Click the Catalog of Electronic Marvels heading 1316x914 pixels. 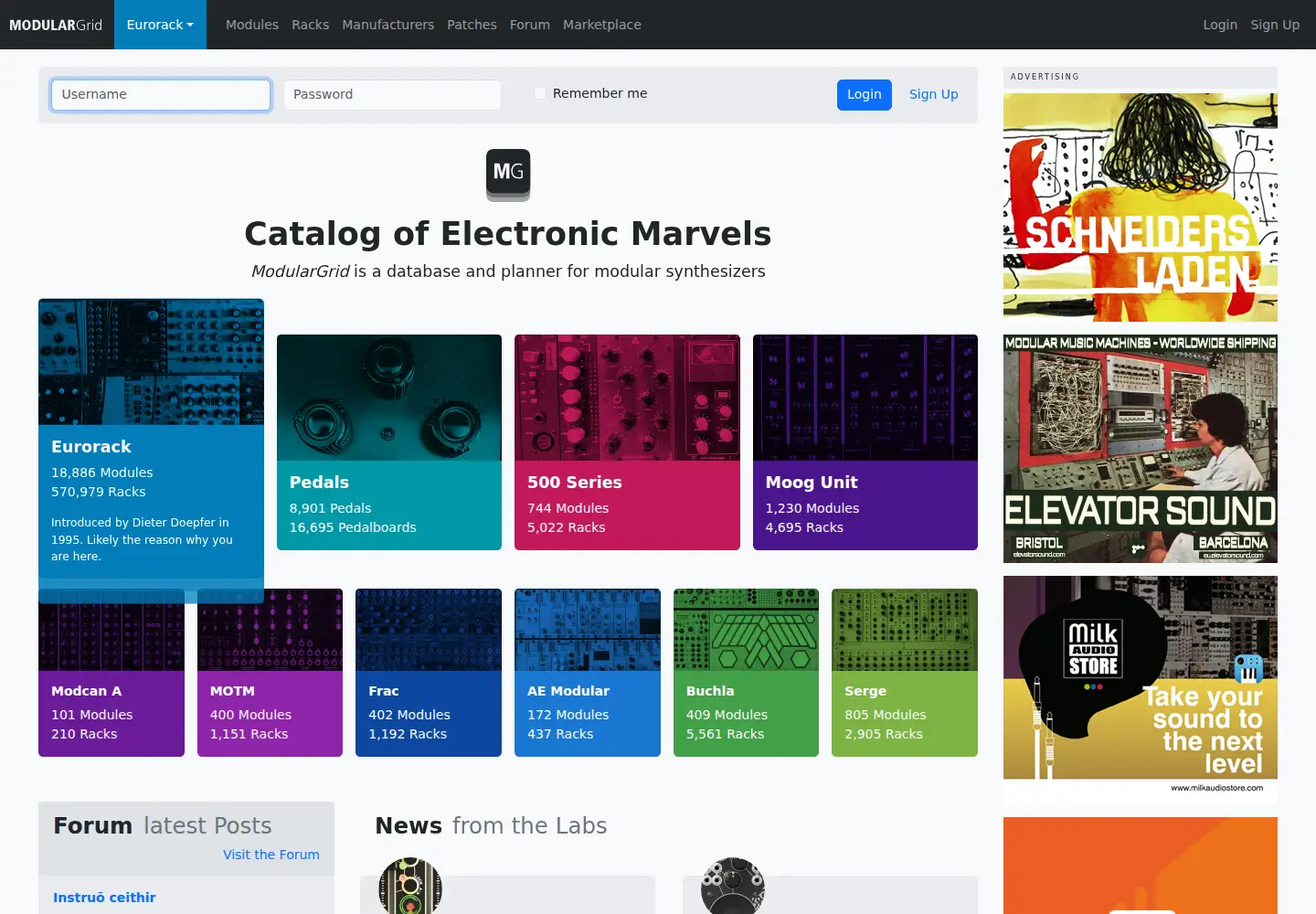pos(508,234)
